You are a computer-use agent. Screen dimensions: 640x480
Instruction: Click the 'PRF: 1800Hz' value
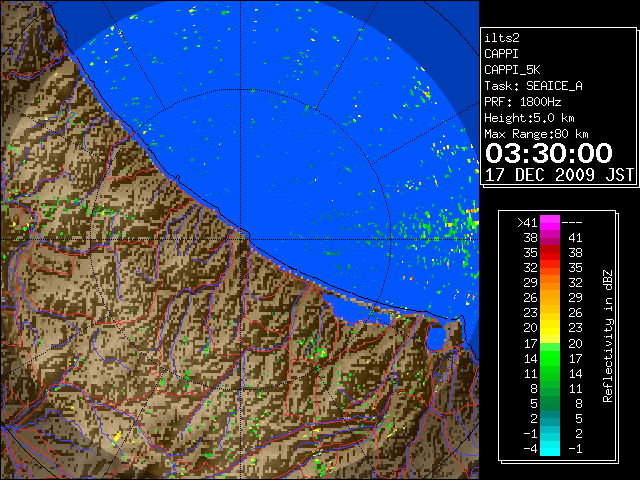[x=523, y=102]
